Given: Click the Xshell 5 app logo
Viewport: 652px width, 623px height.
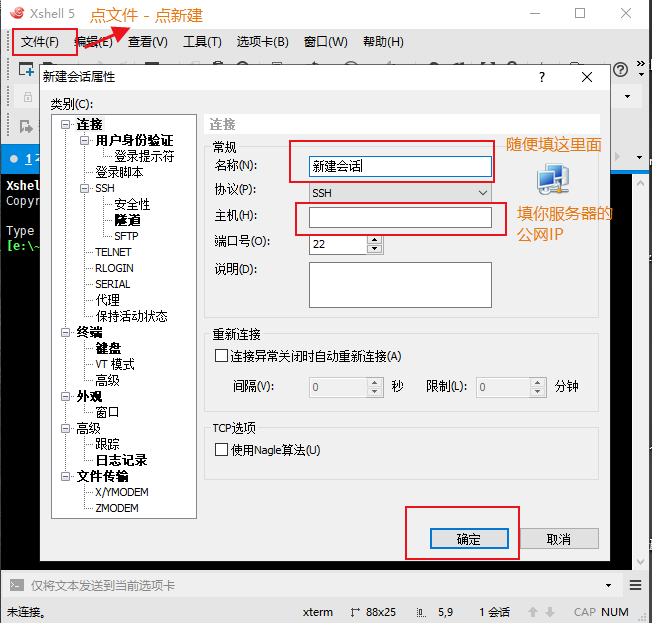Looking at the screenshot, I should (17, 13).
